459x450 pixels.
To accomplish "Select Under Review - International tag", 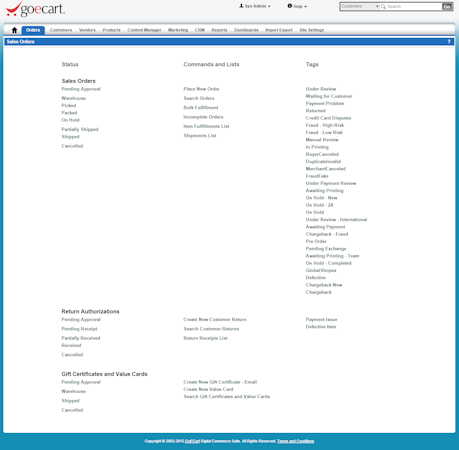I will point(336,220).
